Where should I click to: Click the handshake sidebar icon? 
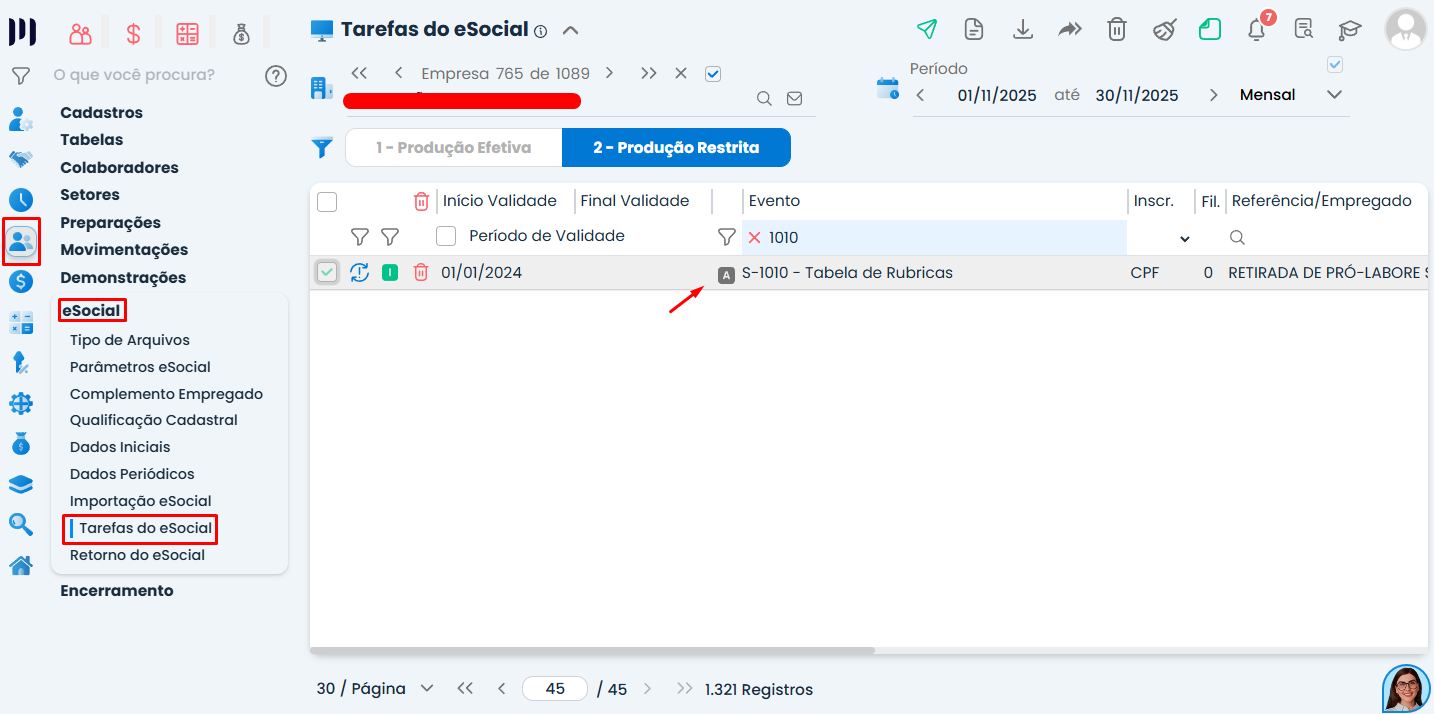[x=21, y=159]
